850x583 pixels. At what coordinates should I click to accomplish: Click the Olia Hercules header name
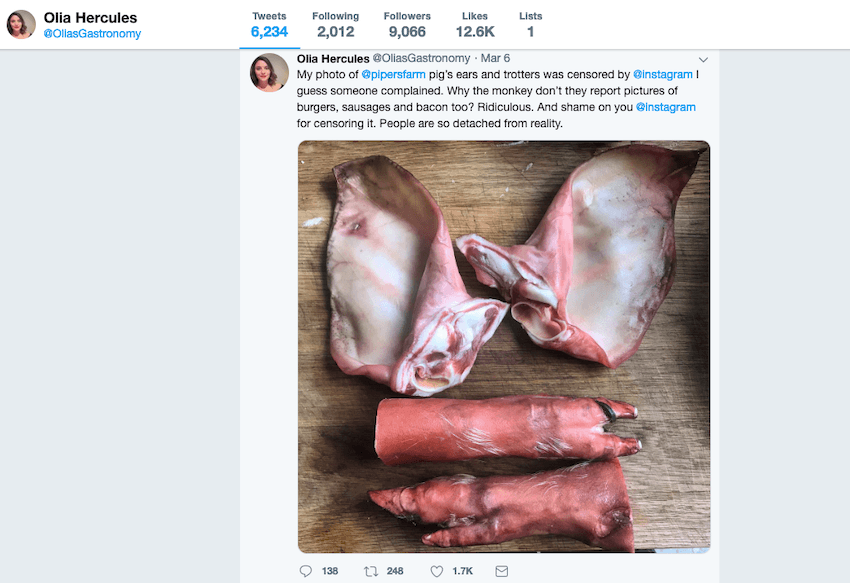(x=90, y=18)
